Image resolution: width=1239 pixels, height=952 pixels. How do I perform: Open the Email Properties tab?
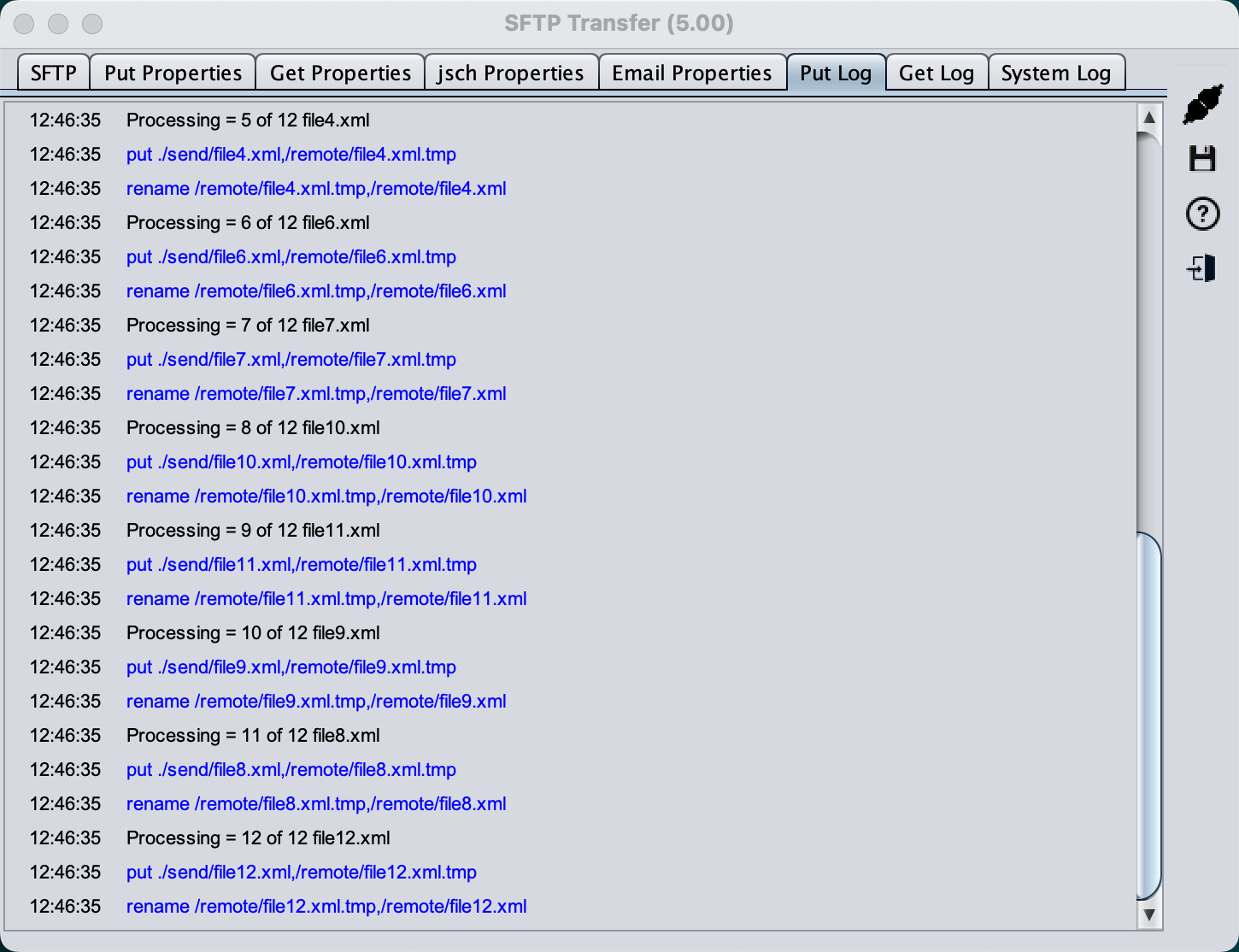point(691,73)
